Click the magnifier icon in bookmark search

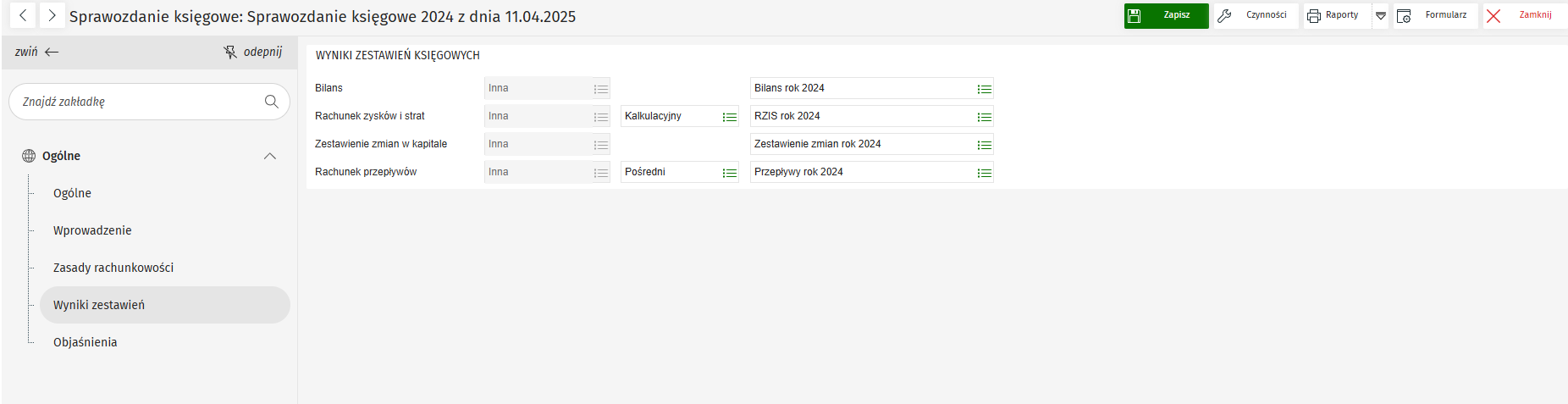click(271, 102)
